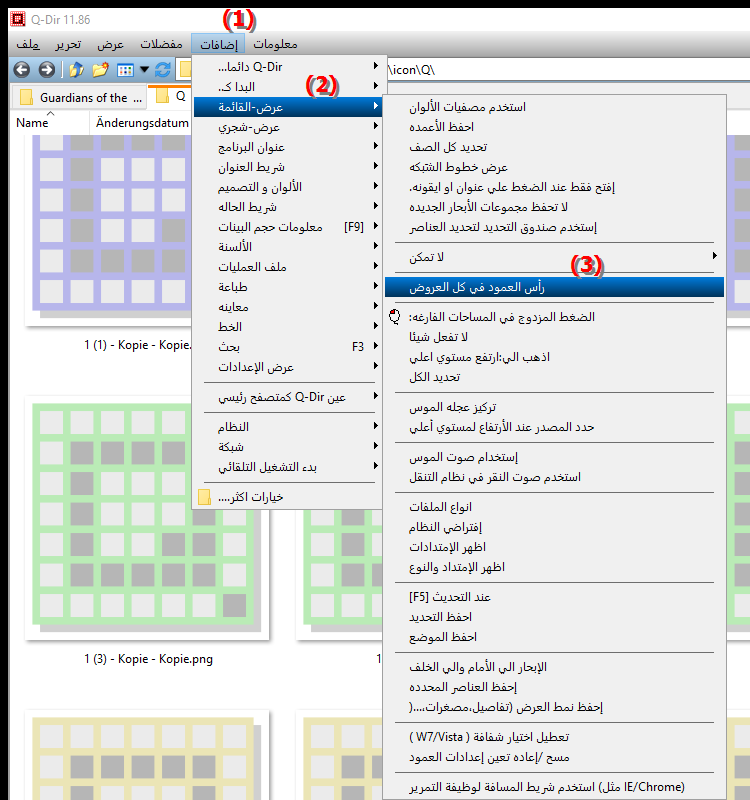750x800 pixels.
Task: Expand the دائما Q-Dir submenu
Action: click(288, 67)
